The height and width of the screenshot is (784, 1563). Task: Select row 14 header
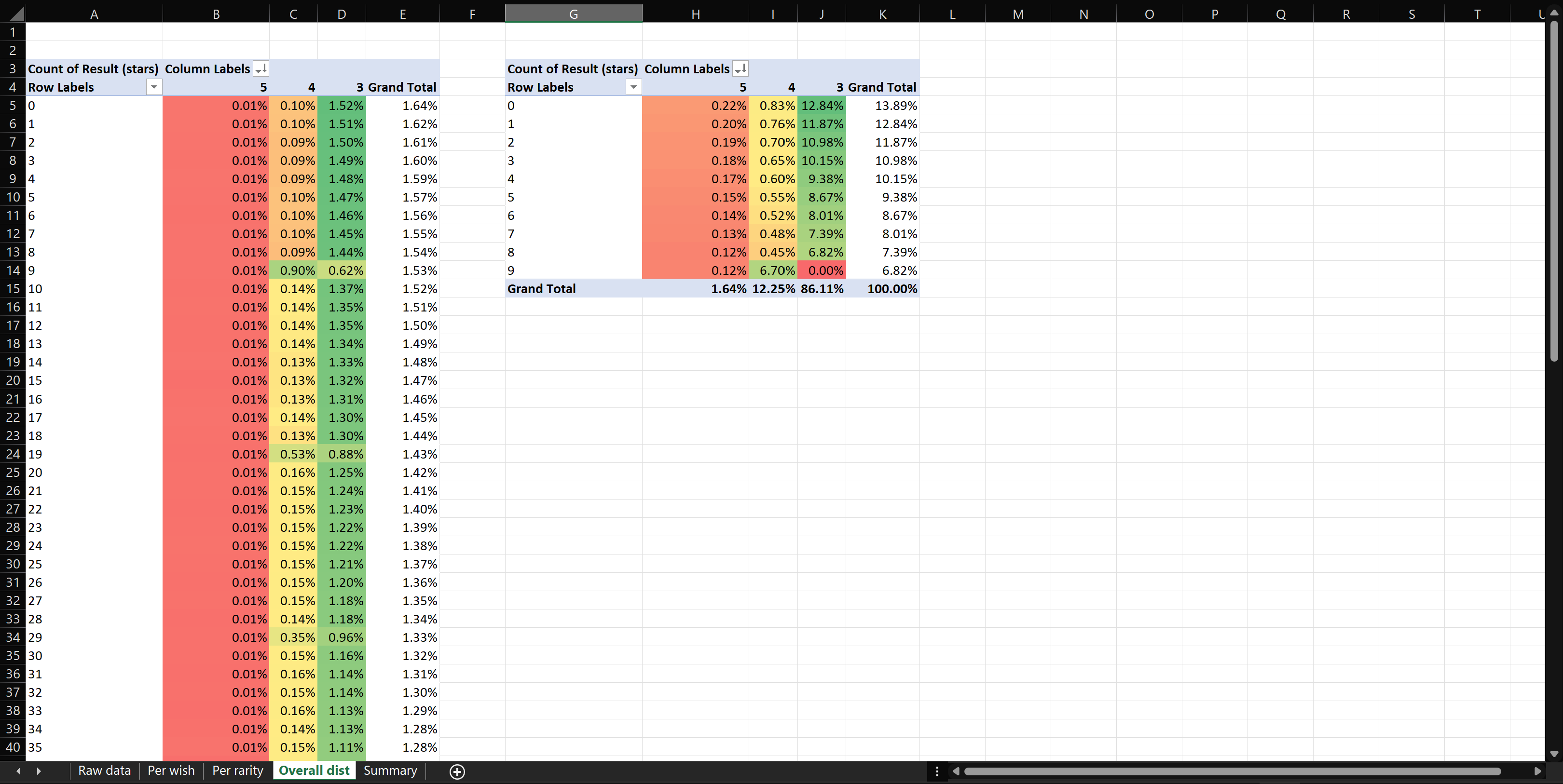click(x=13, y=270)
